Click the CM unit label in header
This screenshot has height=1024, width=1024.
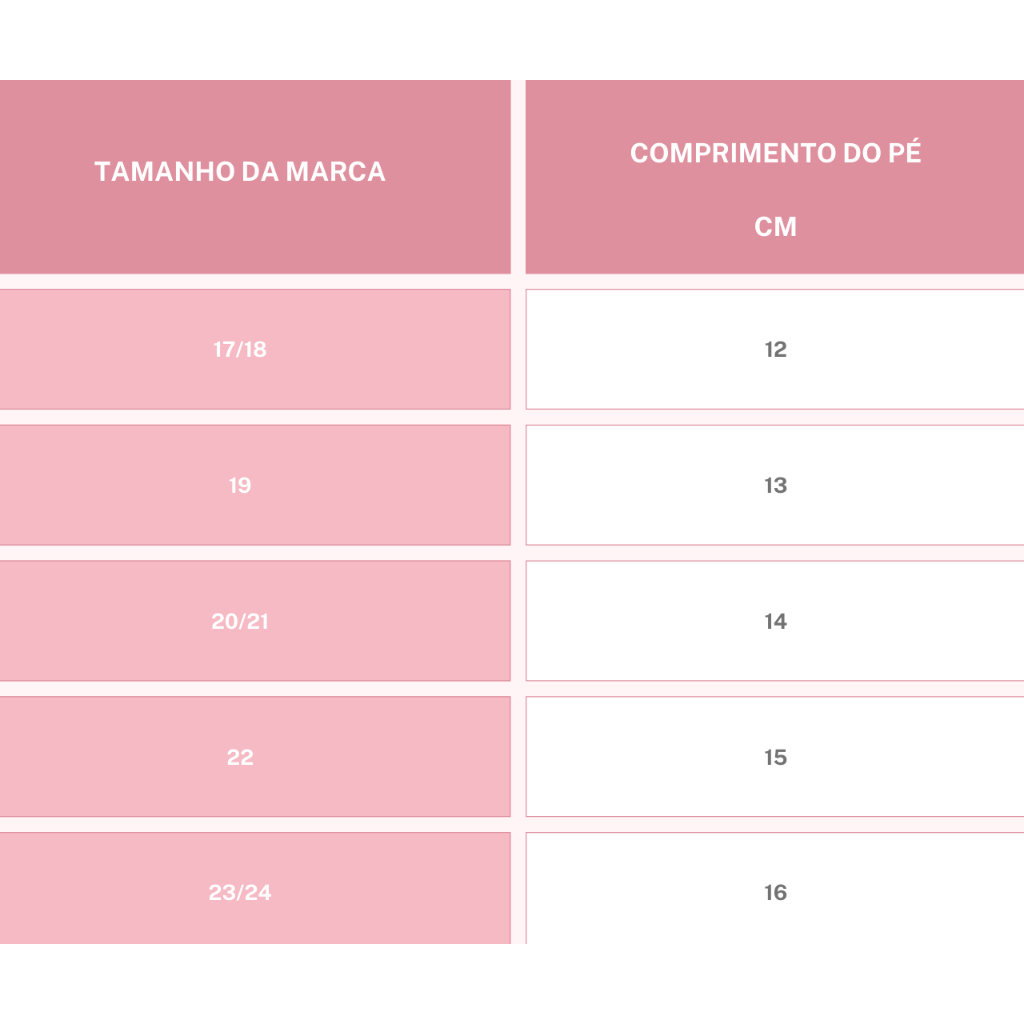click(775, 227)
